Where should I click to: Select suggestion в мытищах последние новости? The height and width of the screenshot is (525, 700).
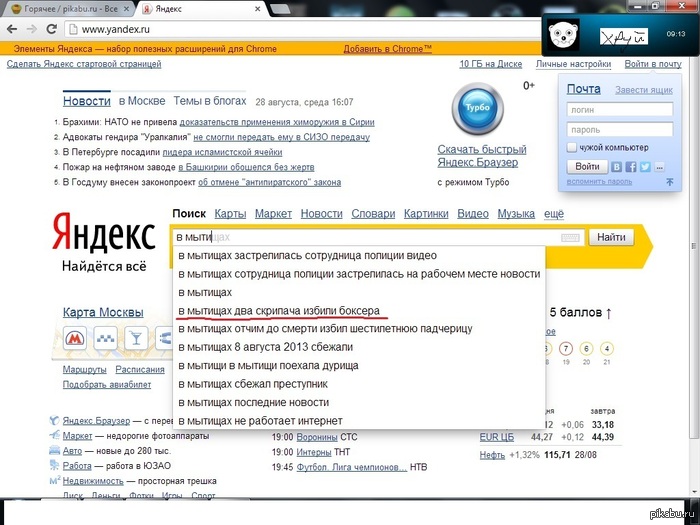(359, 402)
